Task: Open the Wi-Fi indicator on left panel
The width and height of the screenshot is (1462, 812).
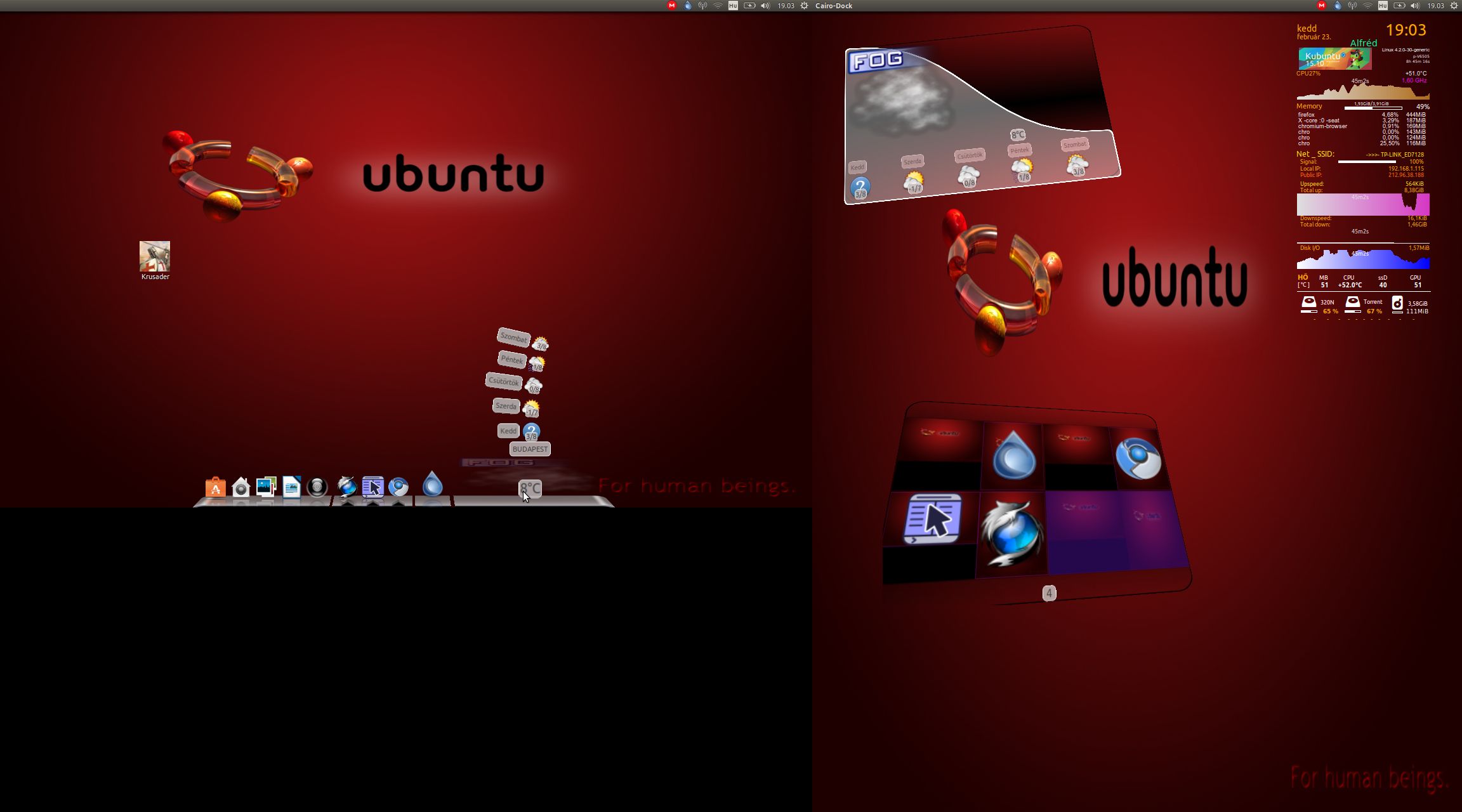Action: point(718,6)
